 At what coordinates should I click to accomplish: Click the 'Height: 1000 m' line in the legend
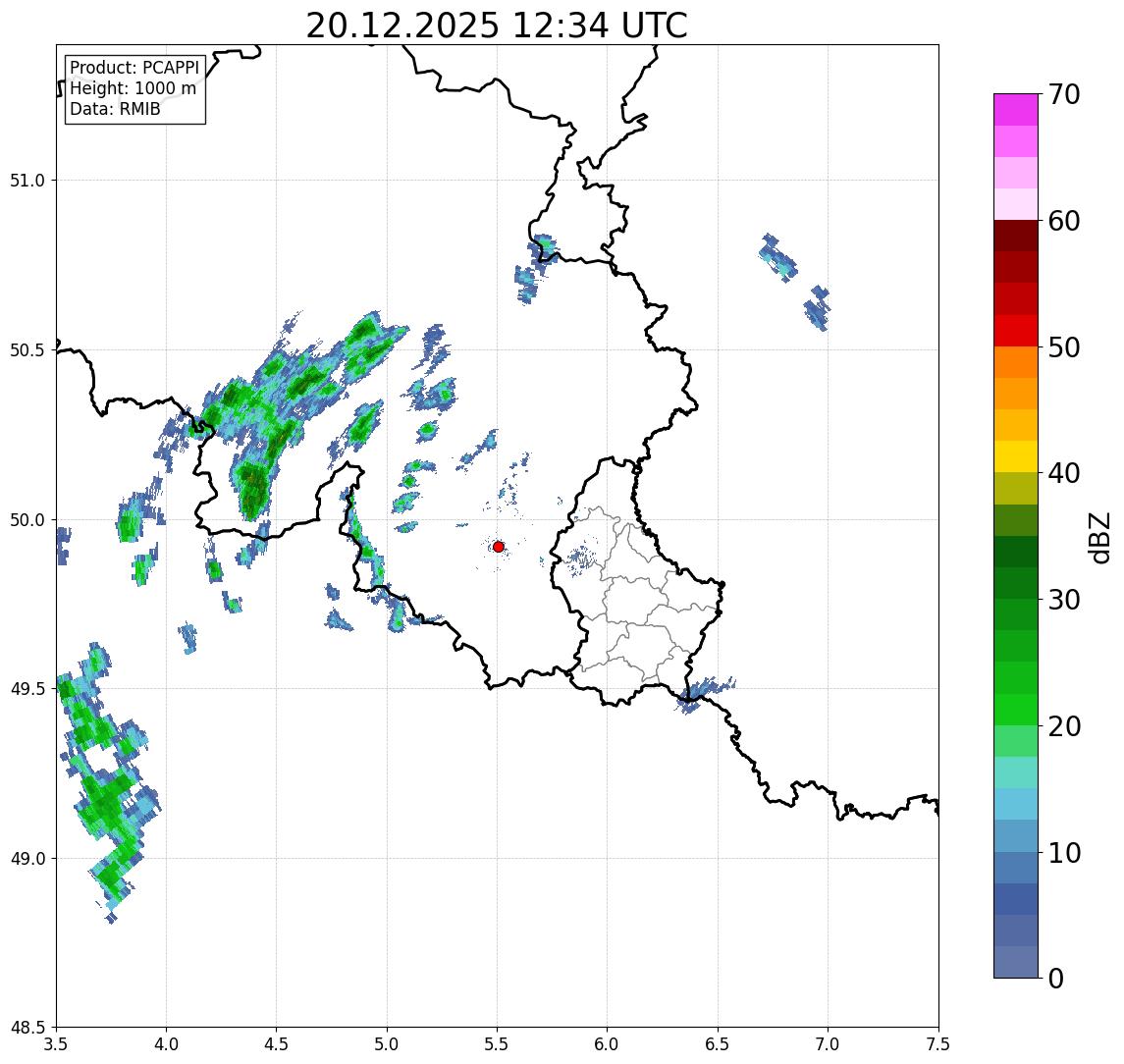coord(133,88)
